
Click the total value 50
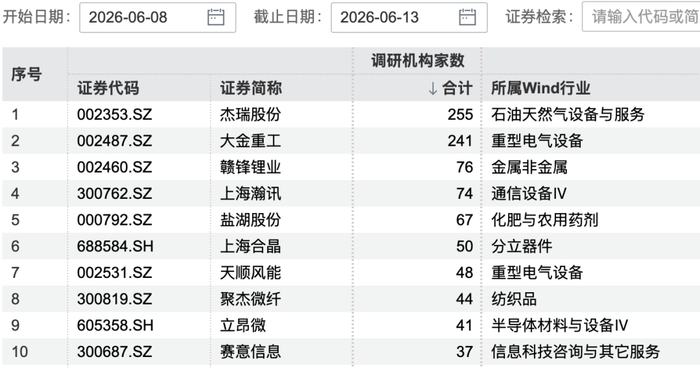[465, 246]
